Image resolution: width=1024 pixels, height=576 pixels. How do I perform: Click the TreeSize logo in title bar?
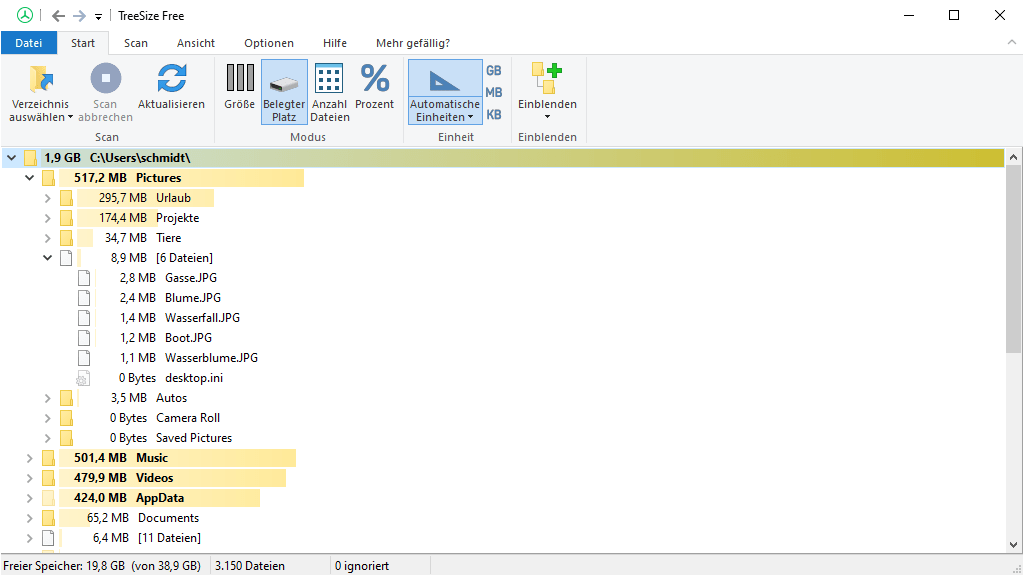coord(25,16)
